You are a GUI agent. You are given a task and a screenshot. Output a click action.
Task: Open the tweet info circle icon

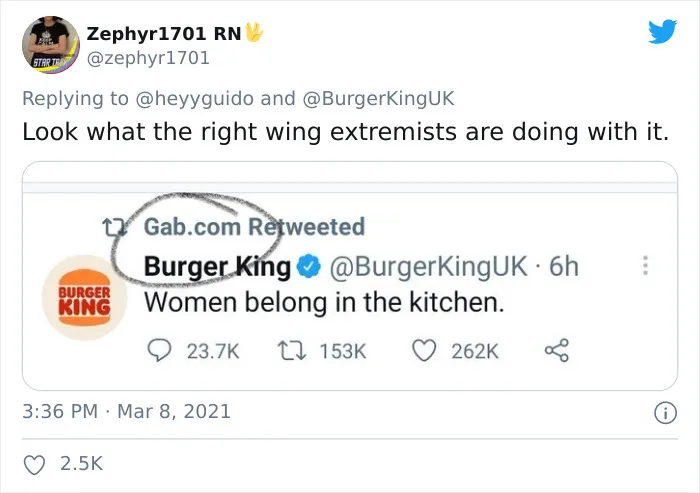click(x=665, y=413)
